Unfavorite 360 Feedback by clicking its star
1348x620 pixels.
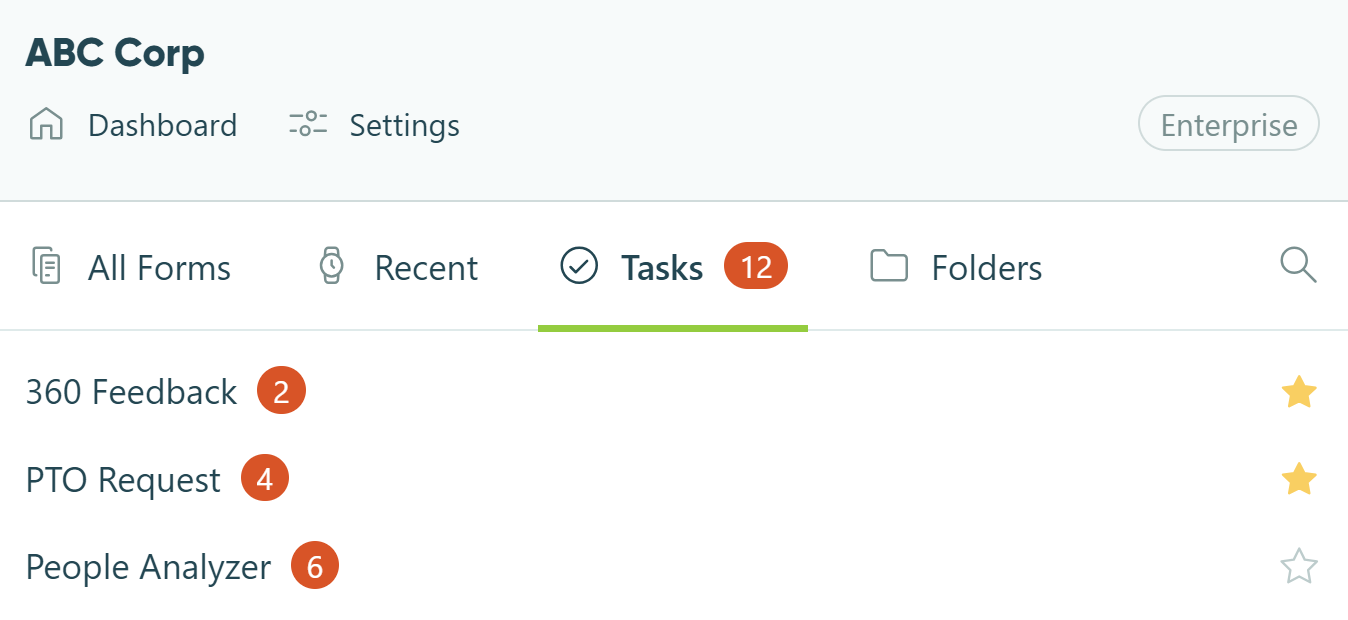pyautogui.click(x=1299, y=391)
